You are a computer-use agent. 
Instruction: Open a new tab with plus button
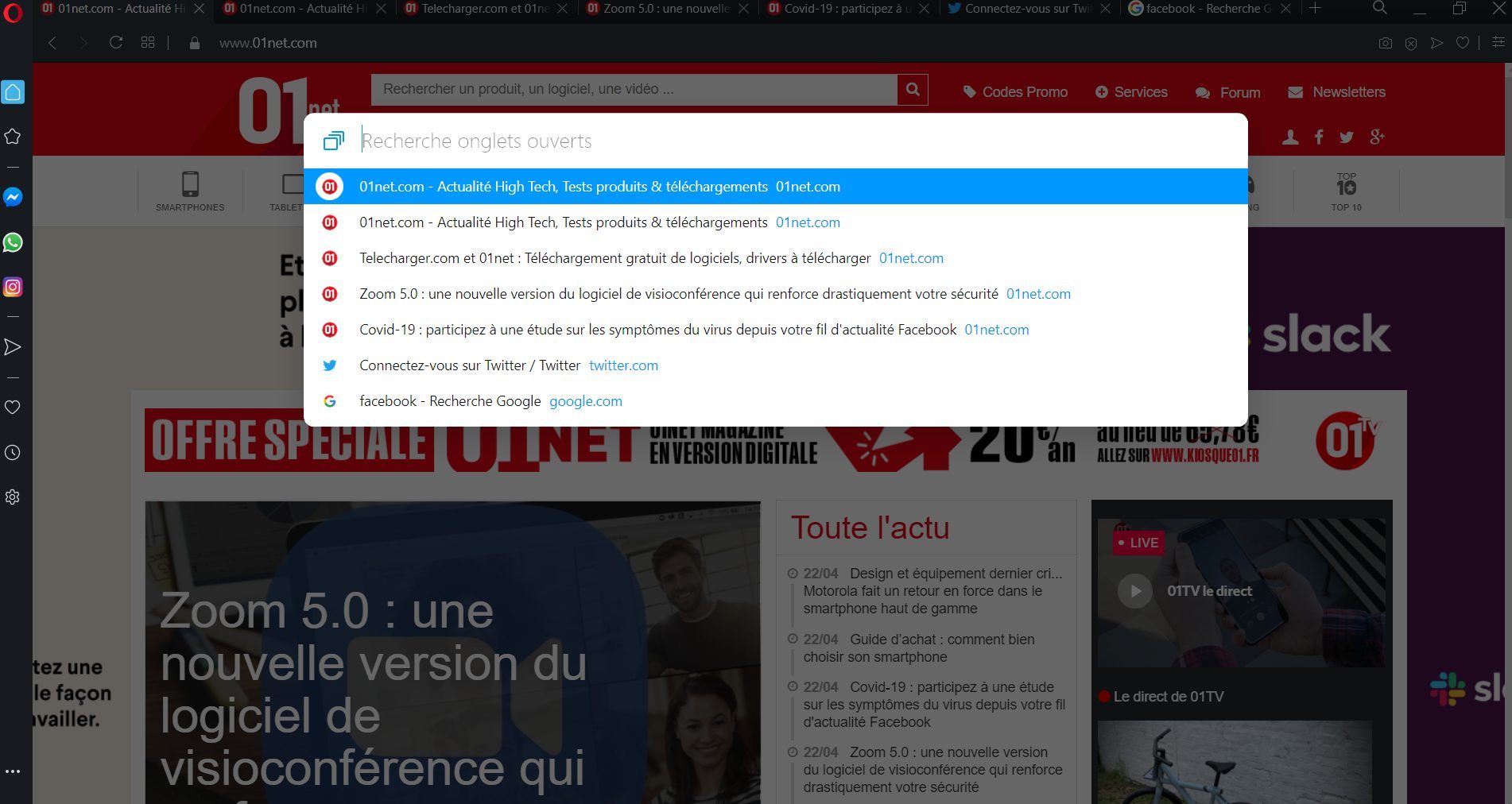pos(1315,9)
